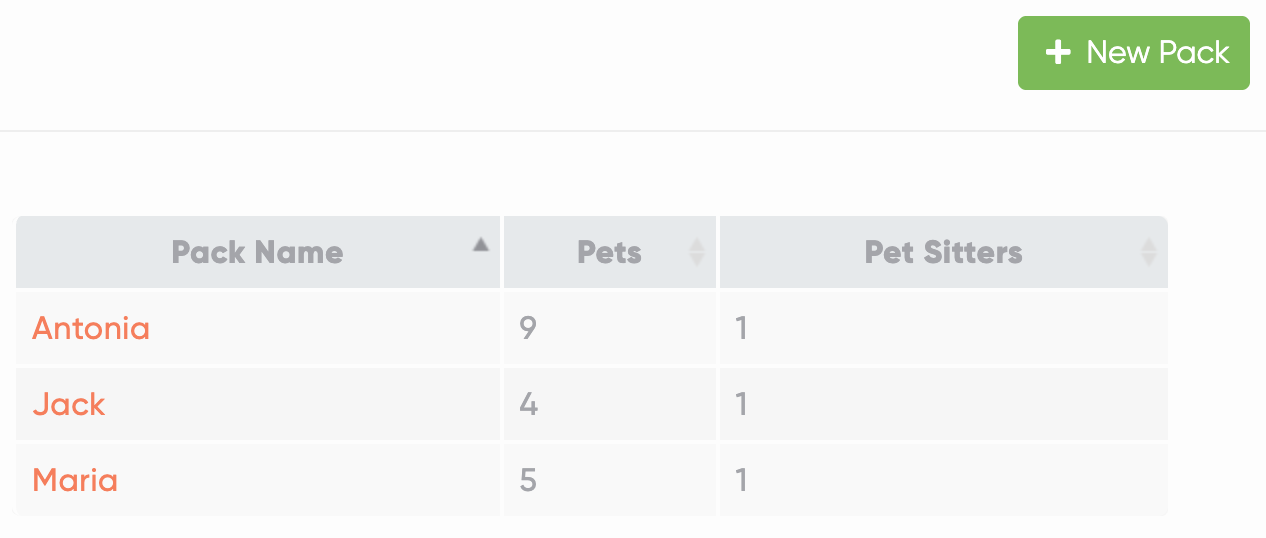Viewport: 1266px width, 538px height.
Task: Click the Pet Sitters column sort arrows
Action: coord(1149,252)
